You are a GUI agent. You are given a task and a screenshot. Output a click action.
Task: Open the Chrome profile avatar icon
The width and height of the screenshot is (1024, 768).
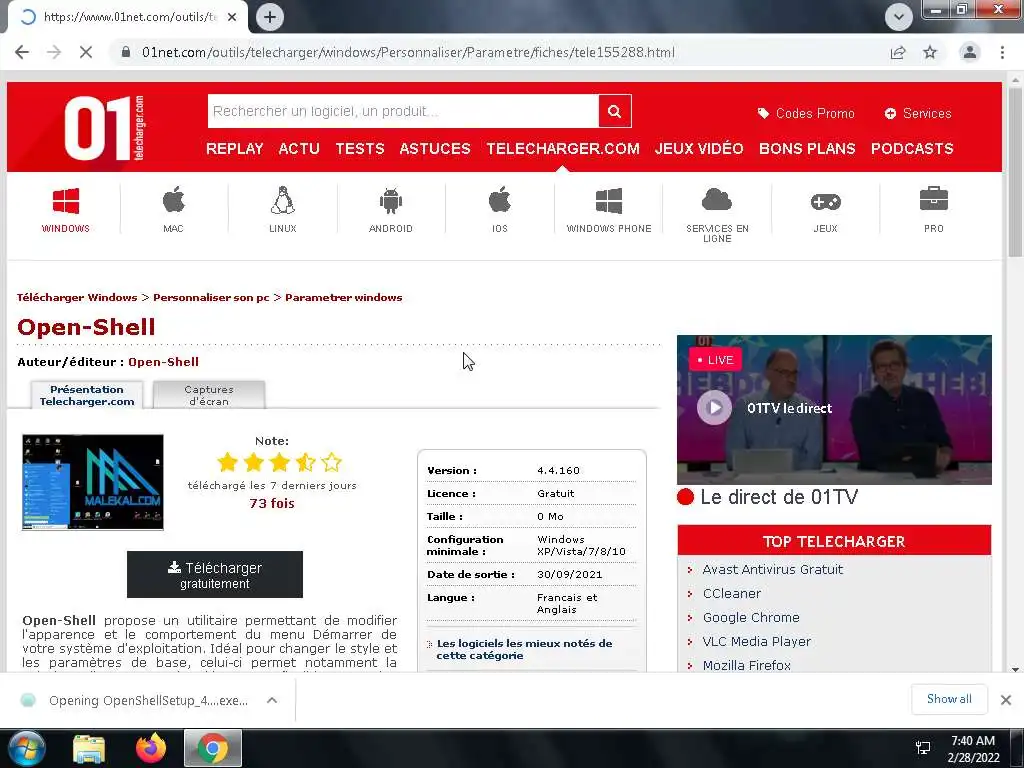click(970, 52)
